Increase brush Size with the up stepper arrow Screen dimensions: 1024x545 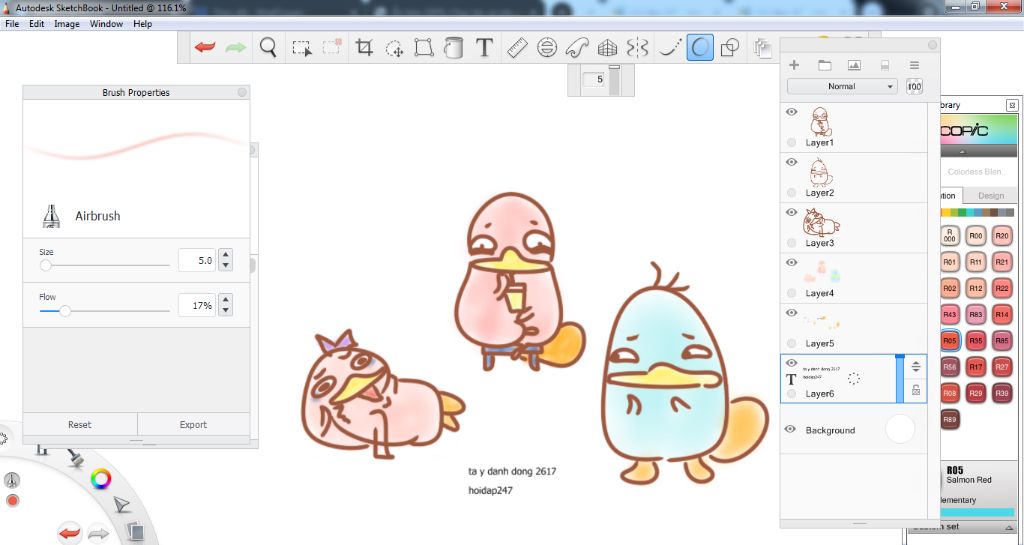coord(225,255)
